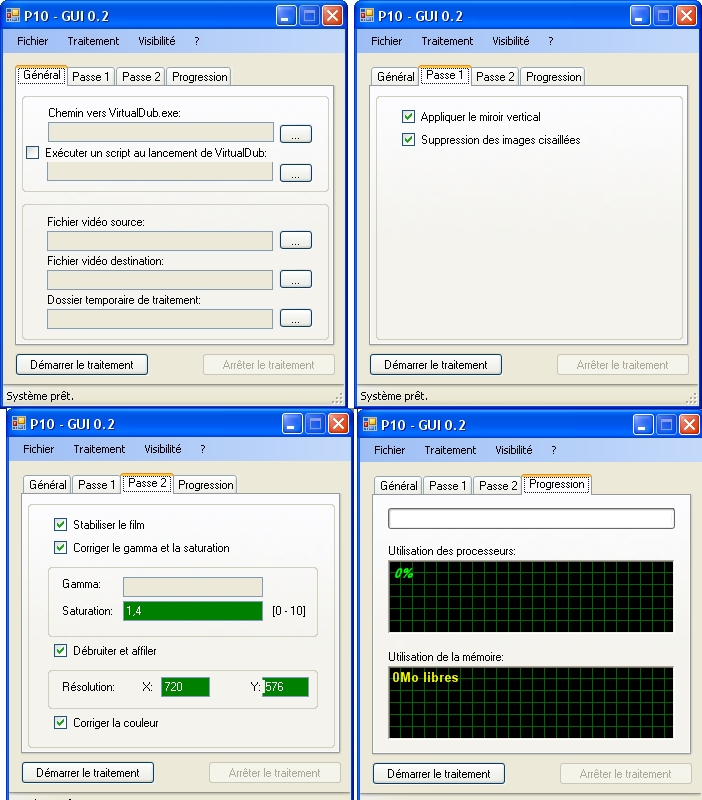Select Général tab in the Passe 1 window

pyautogui.click(x=395, y=77)
